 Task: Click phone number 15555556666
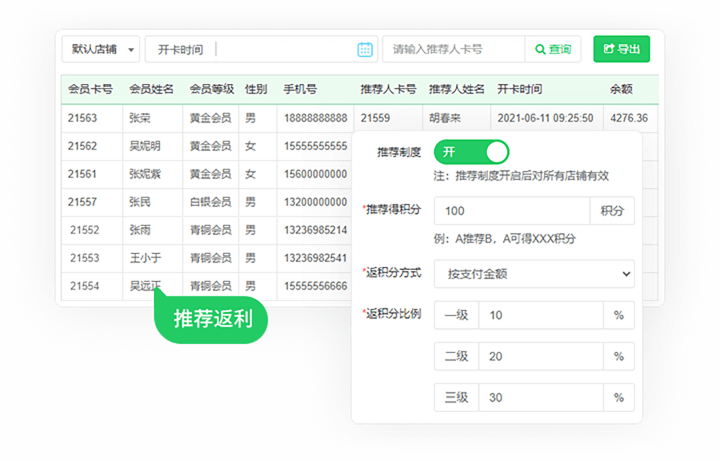(315, 286)
